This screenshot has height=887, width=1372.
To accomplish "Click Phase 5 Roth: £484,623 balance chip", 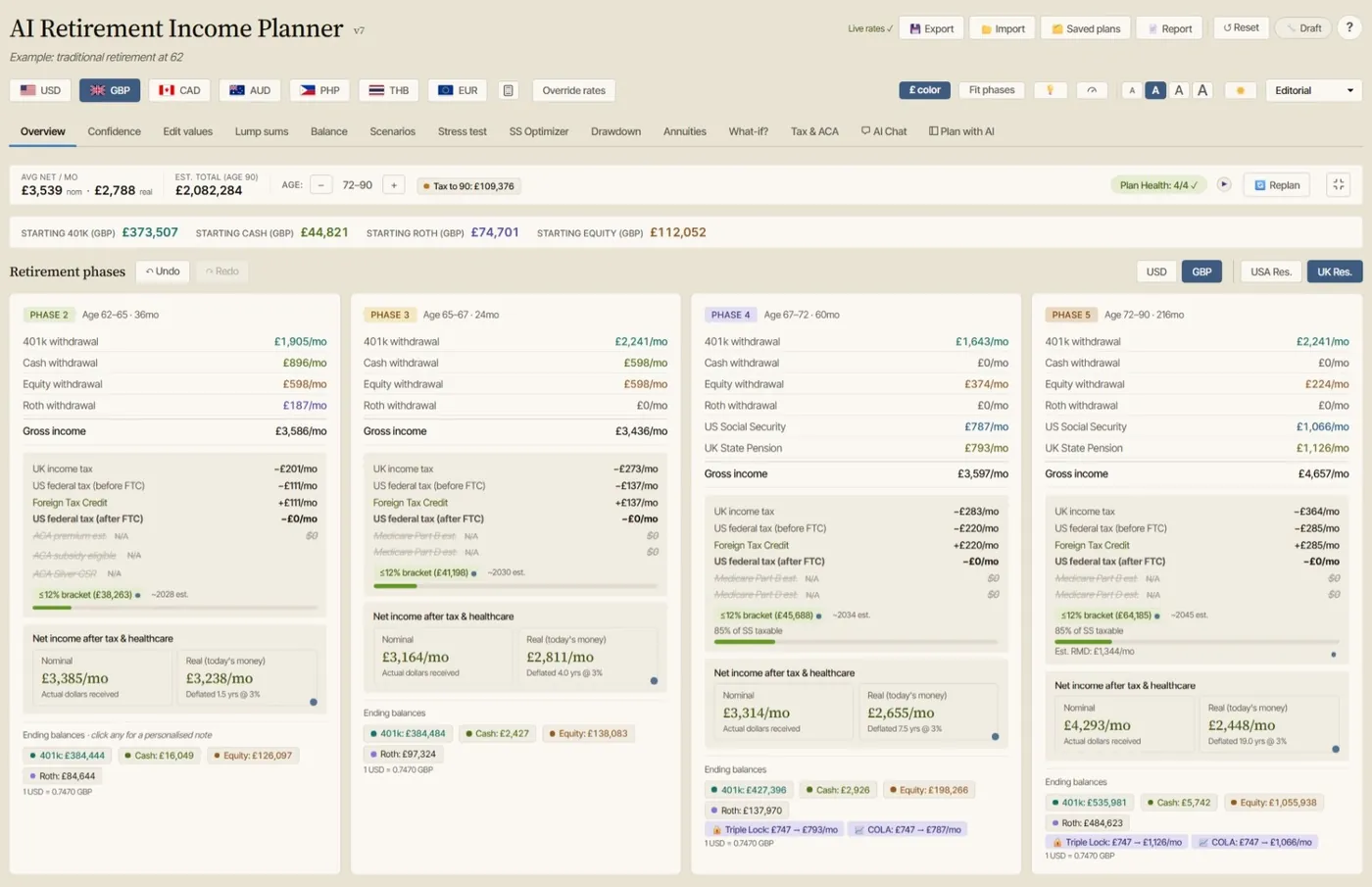I will point(1087,823).
